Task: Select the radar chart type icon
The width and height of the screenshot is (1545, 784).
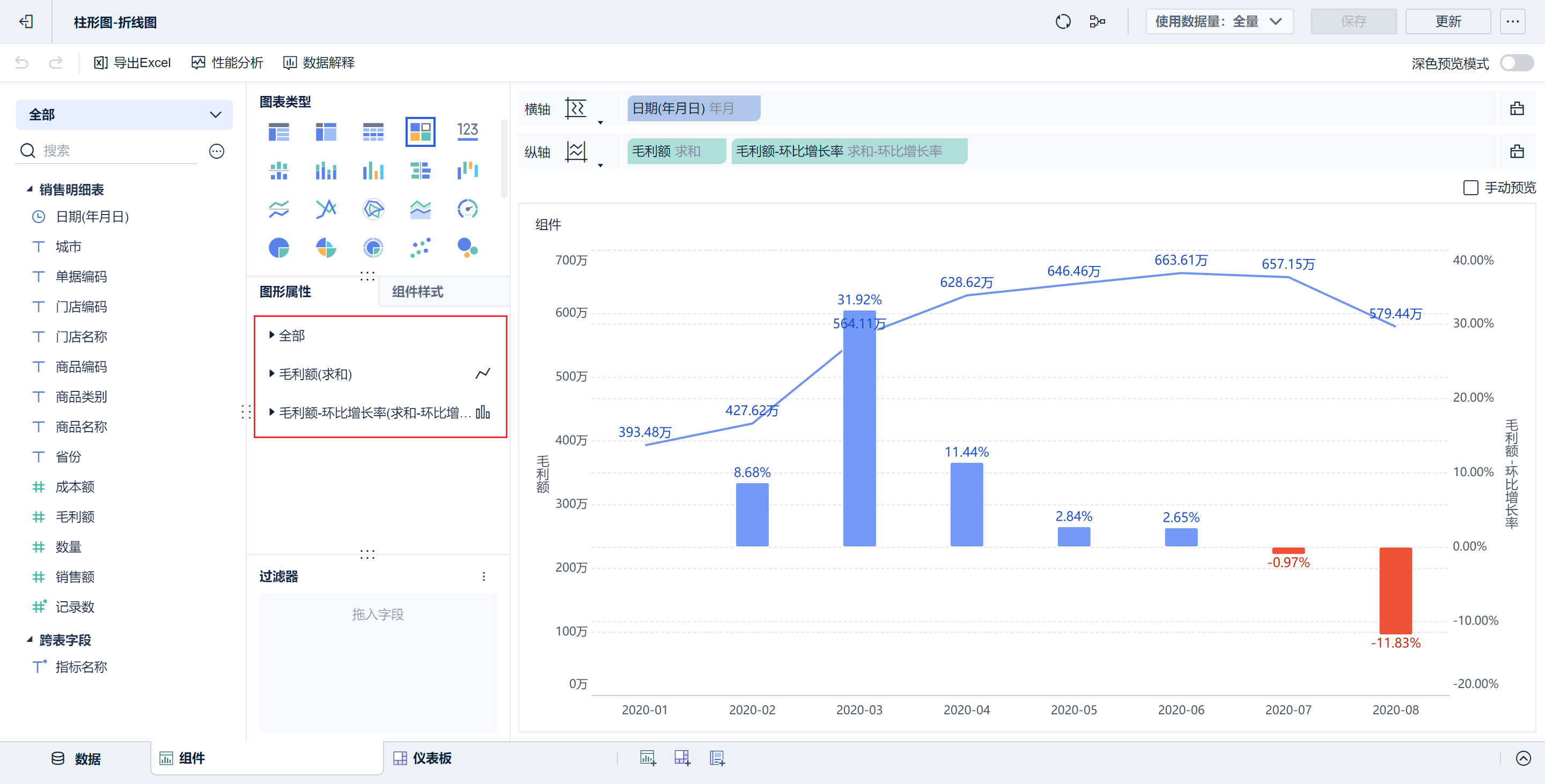Action: click(373, 209)
